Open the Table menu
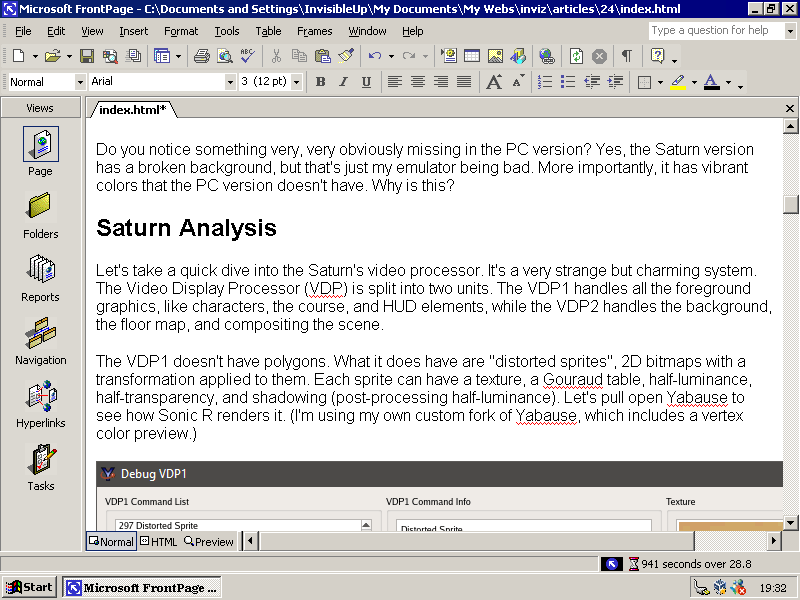The width and height of the screenshot is (800, 600). [x=268, y=31]
